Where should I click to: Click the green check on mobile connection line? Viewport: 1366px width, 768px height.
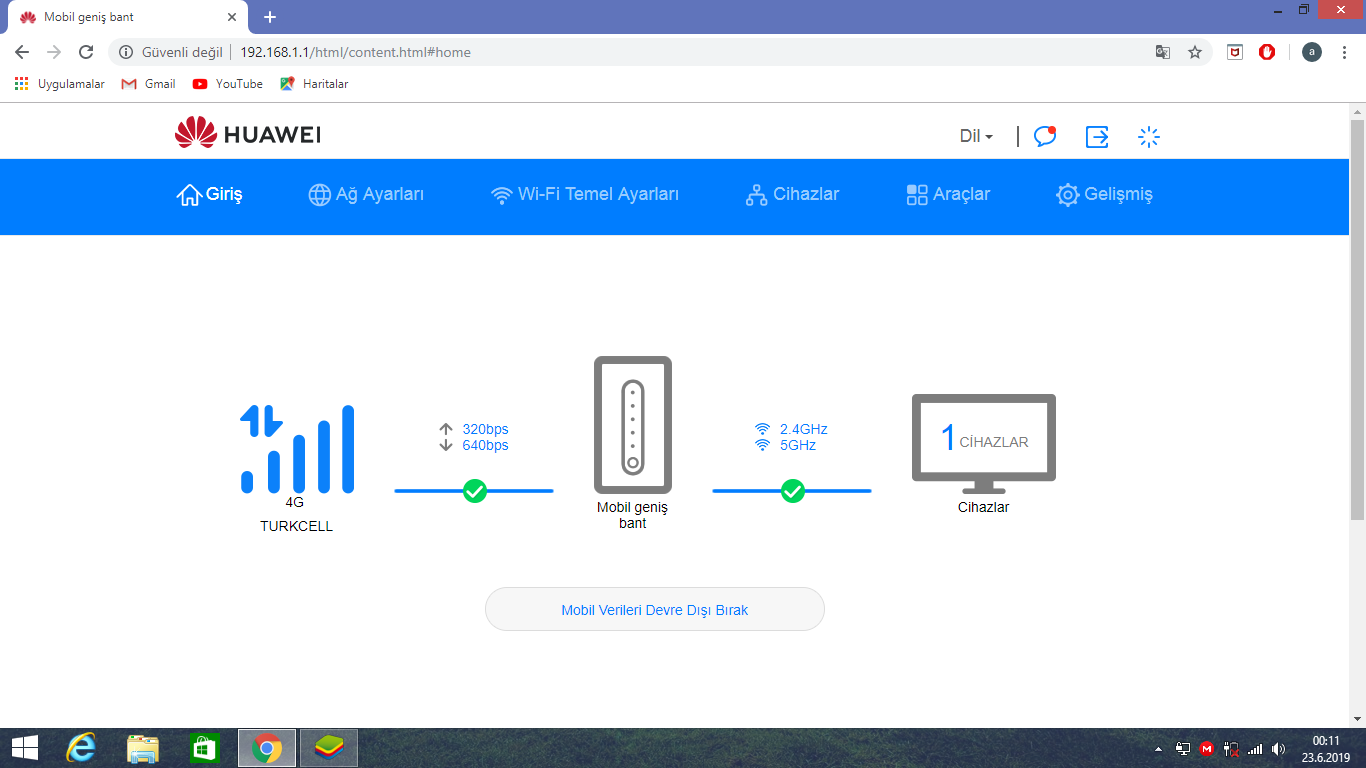pos(475,491)
